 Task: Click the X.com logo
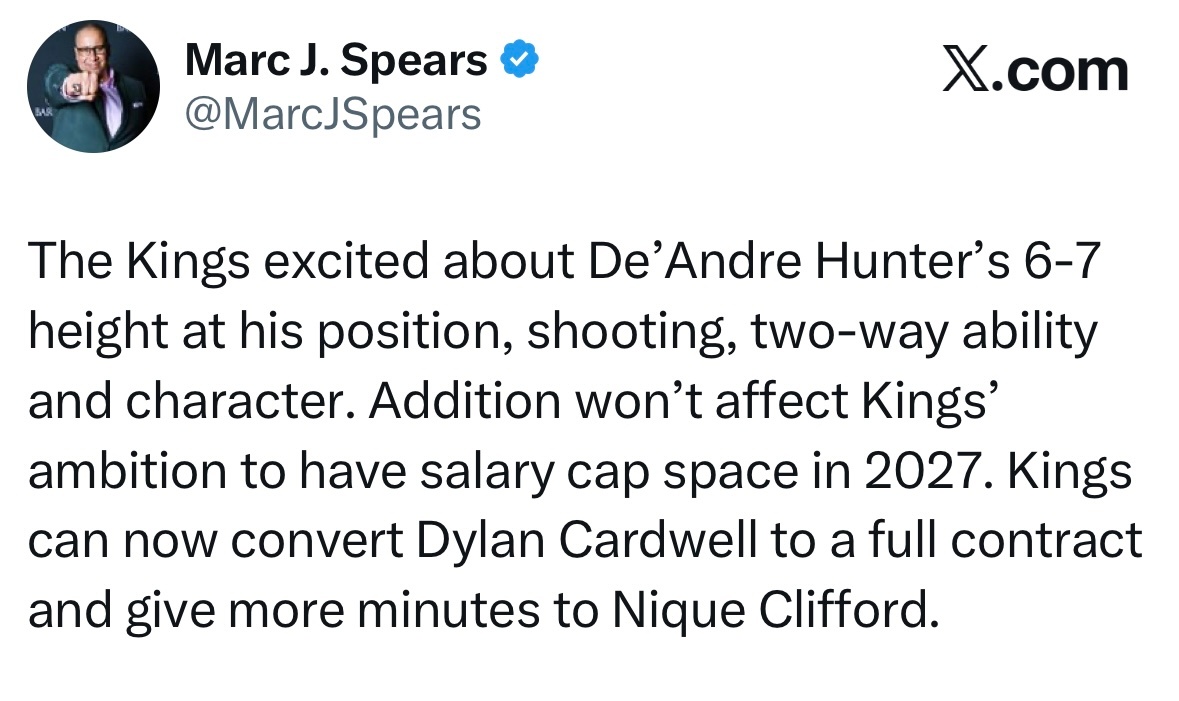[x=1034, y=70]
